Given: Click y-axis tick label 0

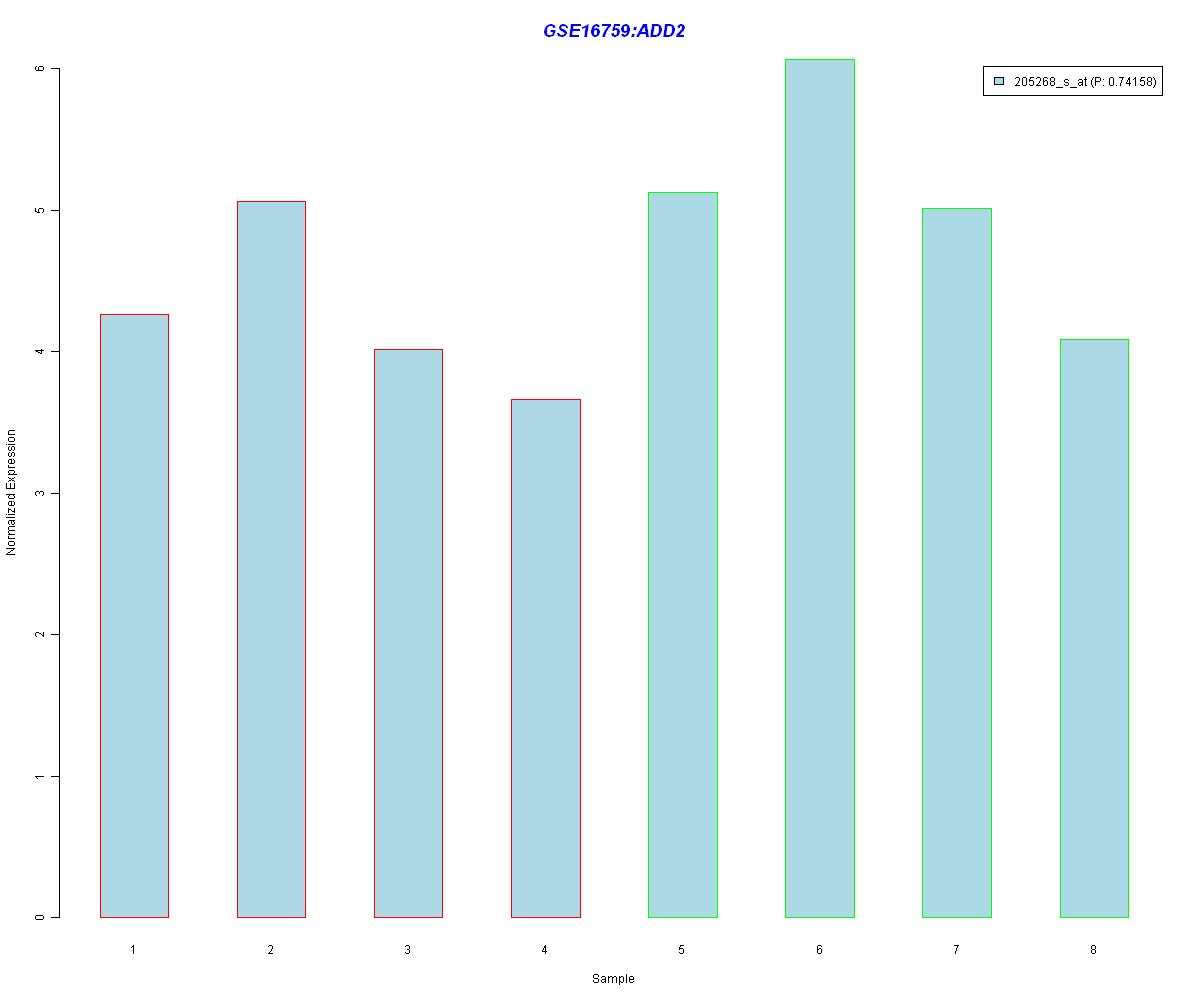Looking at the screenshot, I should click(x=40, y=918).
